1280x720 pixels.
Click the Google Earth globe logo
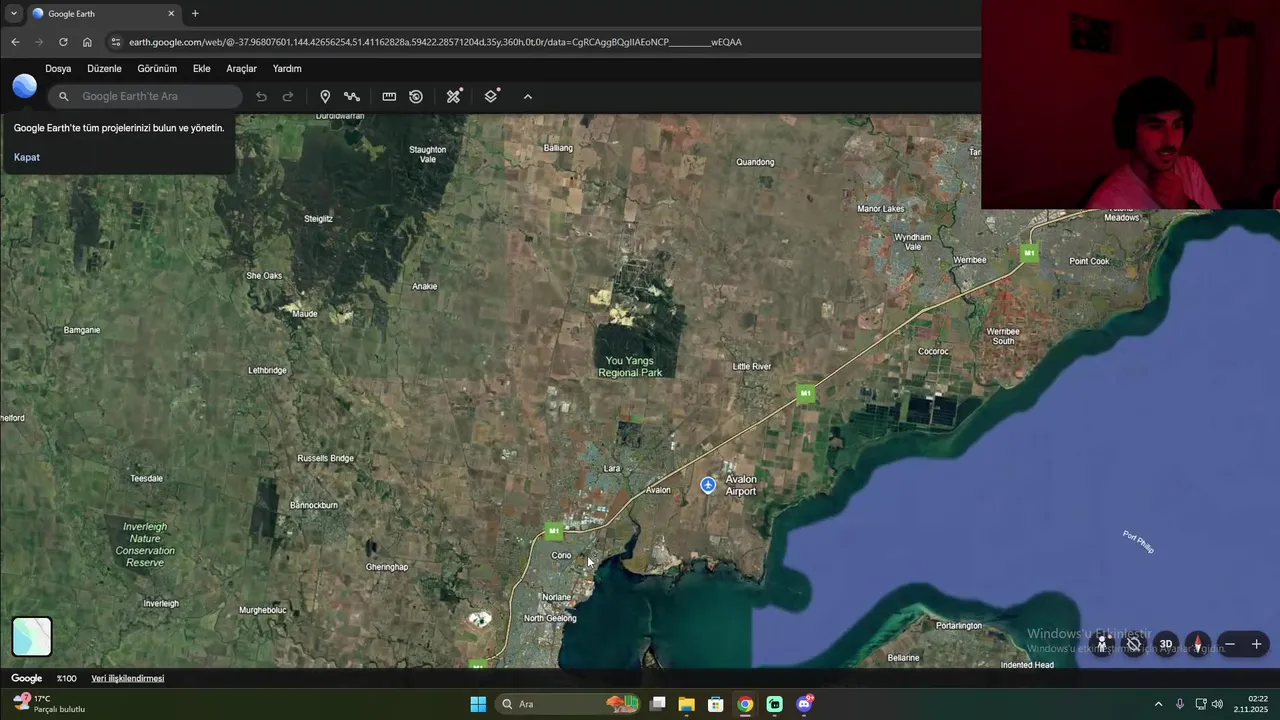click(25, 86)
